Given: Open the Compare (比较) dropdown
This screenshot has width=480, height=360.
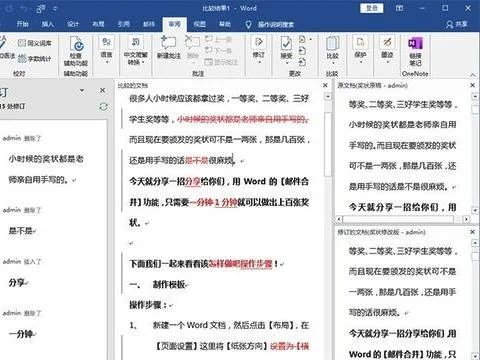Looking at the screenshot, I should [332, 49].
